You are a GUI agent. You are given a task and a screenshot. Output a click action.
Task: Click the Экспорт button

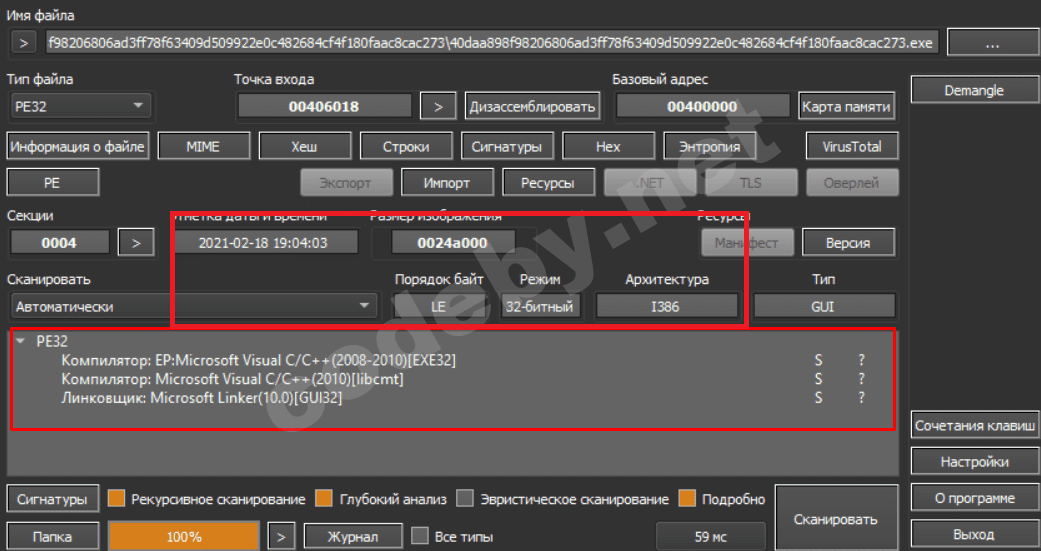pyautogui.click(x=346, y=182)
